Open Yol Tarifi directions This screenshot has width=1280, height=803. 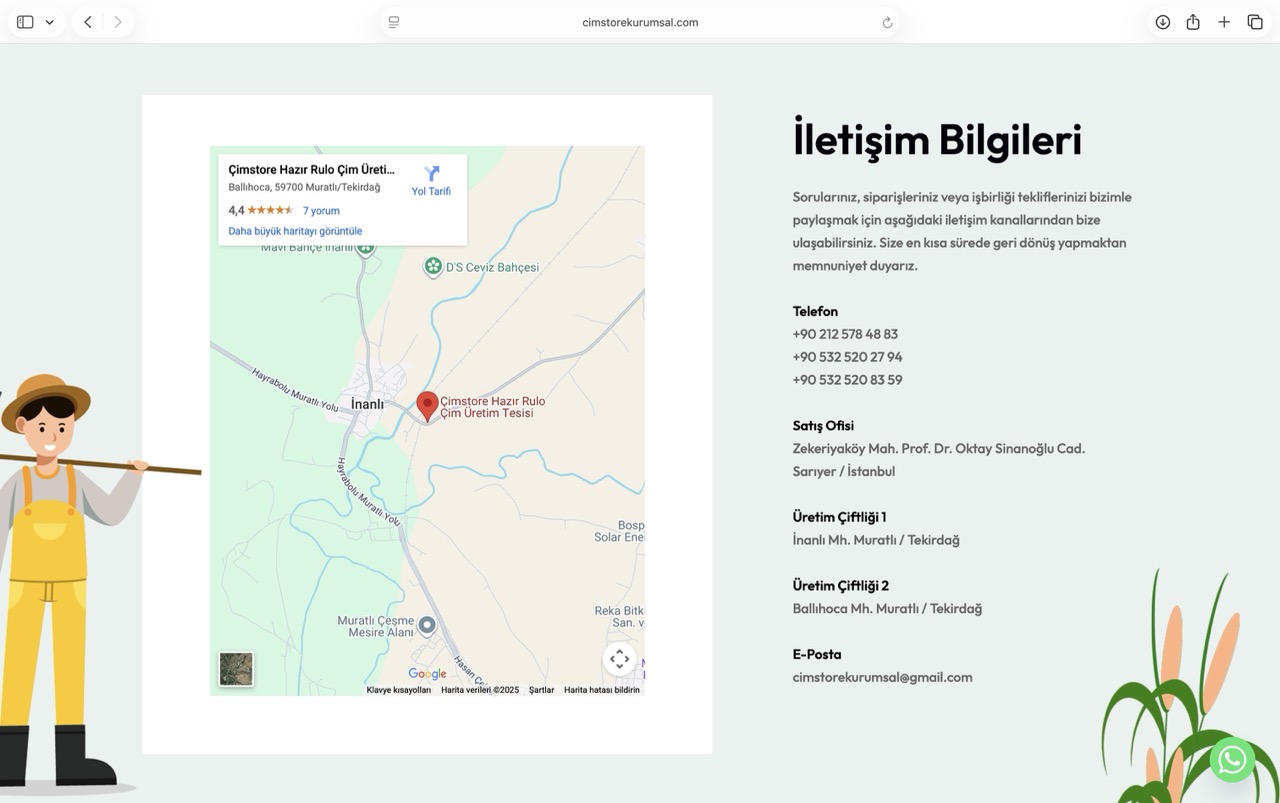(431, 180)
